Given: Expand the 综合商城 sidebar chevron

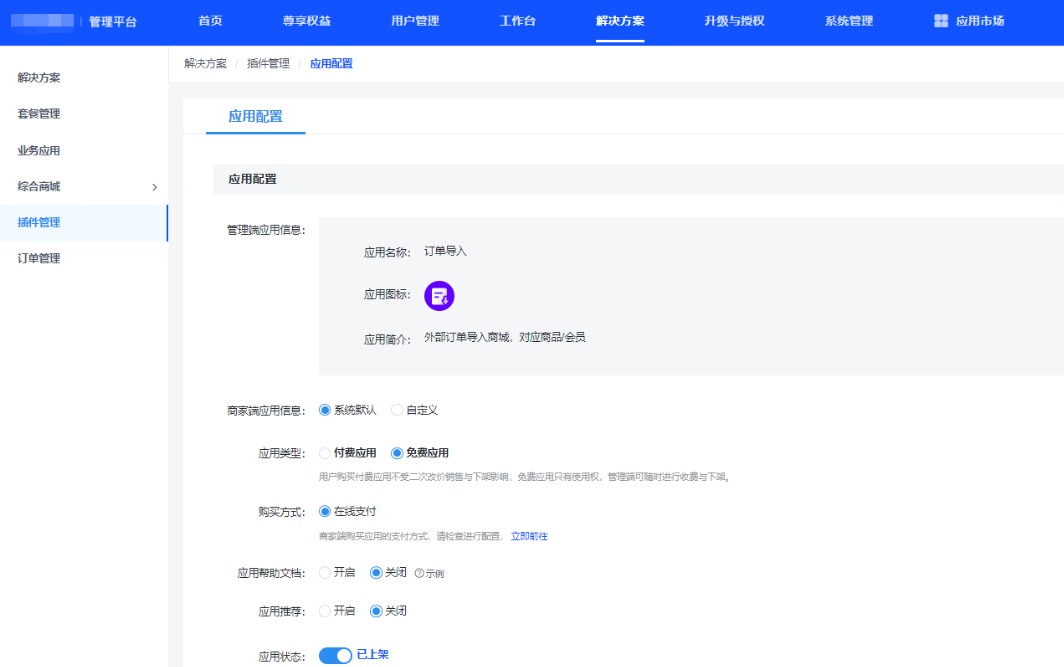Looking at the screenshot, I should click(x=154, y=187).
